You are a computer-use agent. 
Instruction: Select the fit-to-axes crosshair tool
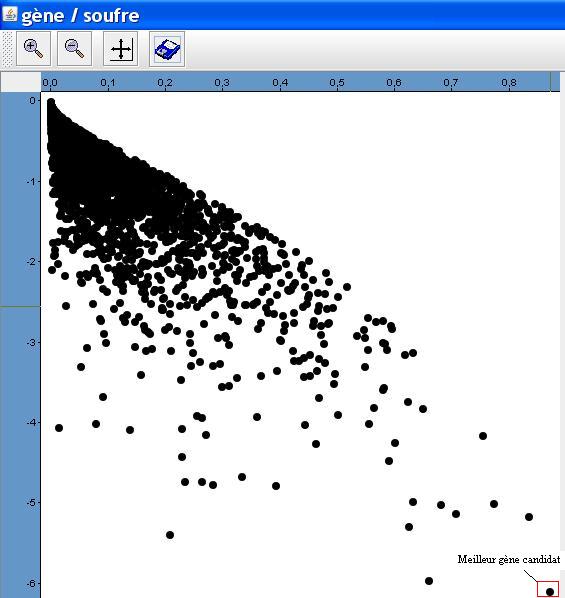(121, 49)
